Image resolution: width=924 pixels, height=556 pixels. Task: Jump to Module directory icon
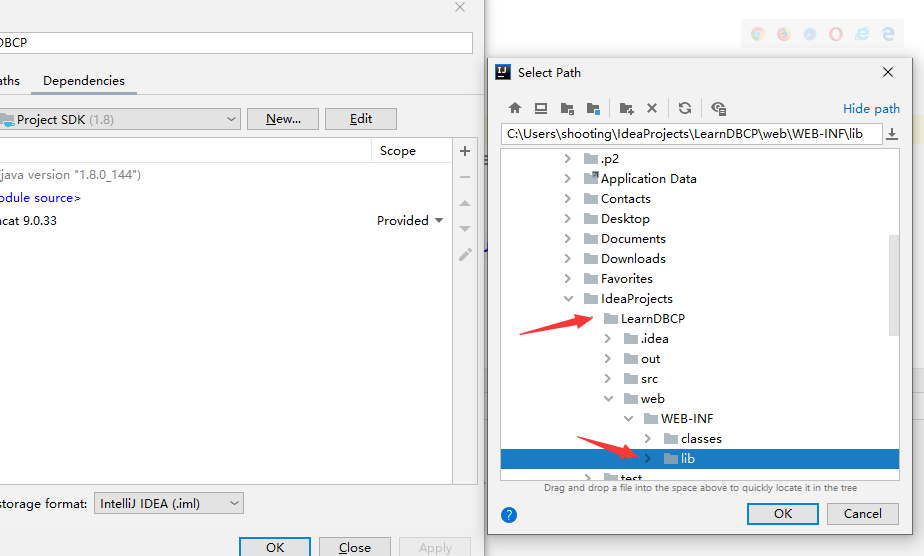(593, 108)
